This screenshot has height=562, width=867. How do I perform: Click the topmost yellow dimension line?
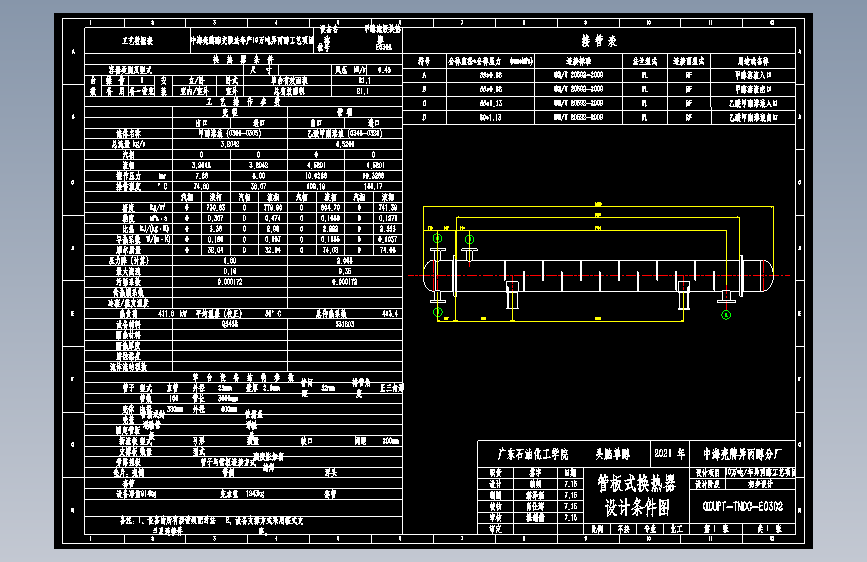click(598, 207)
